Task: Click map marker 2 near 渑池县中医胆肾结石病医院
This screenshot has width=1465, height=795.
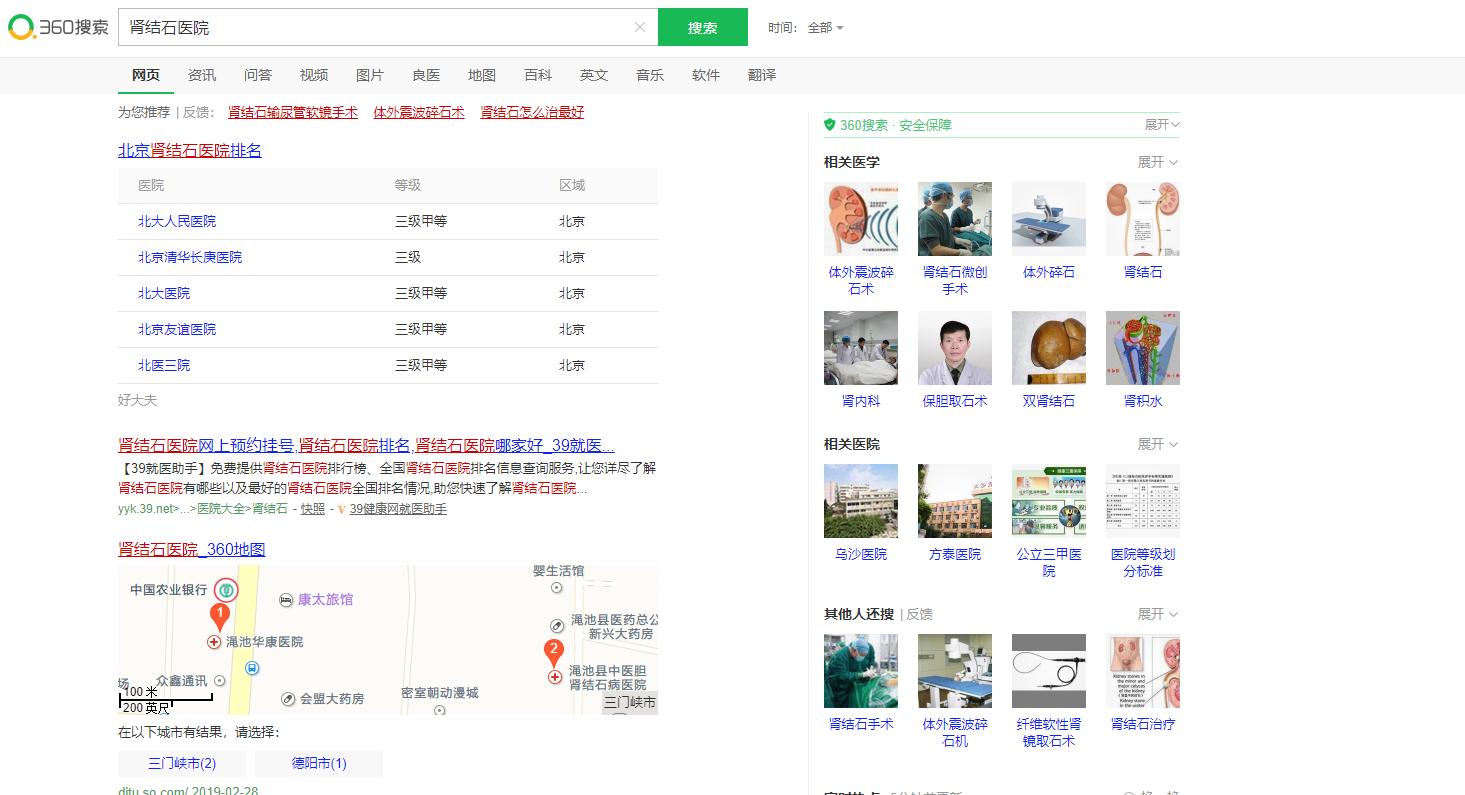Action: [553, 650]
